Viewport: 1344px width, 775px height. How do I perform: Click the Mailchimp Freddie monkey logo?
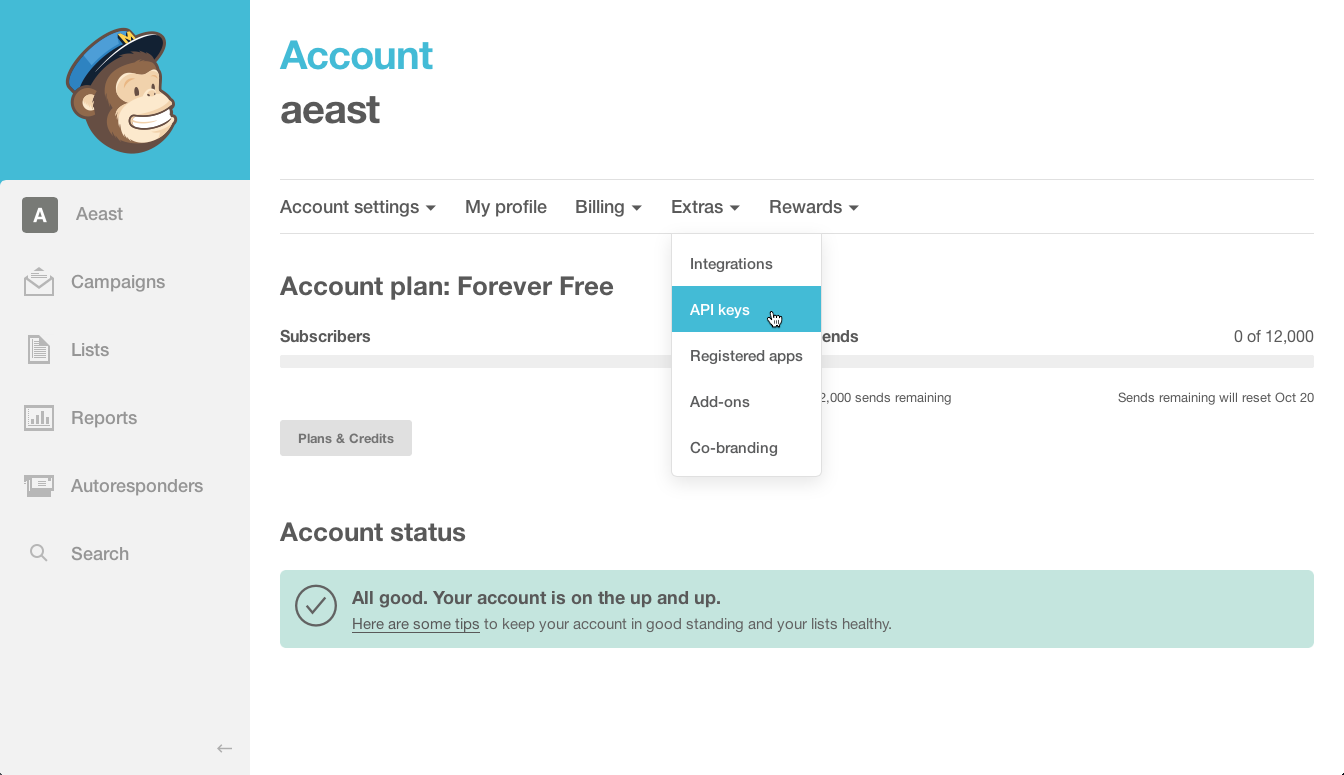[122, 90]
